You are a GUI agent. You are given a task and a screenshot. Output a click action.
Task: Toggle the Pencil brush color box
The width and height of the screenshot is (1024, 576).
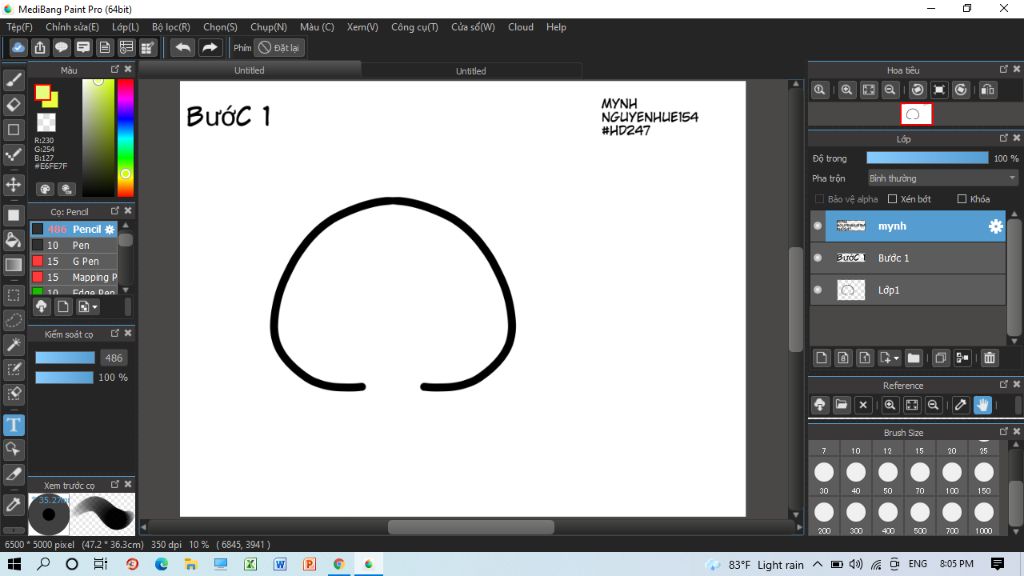[x=38, y=229]
